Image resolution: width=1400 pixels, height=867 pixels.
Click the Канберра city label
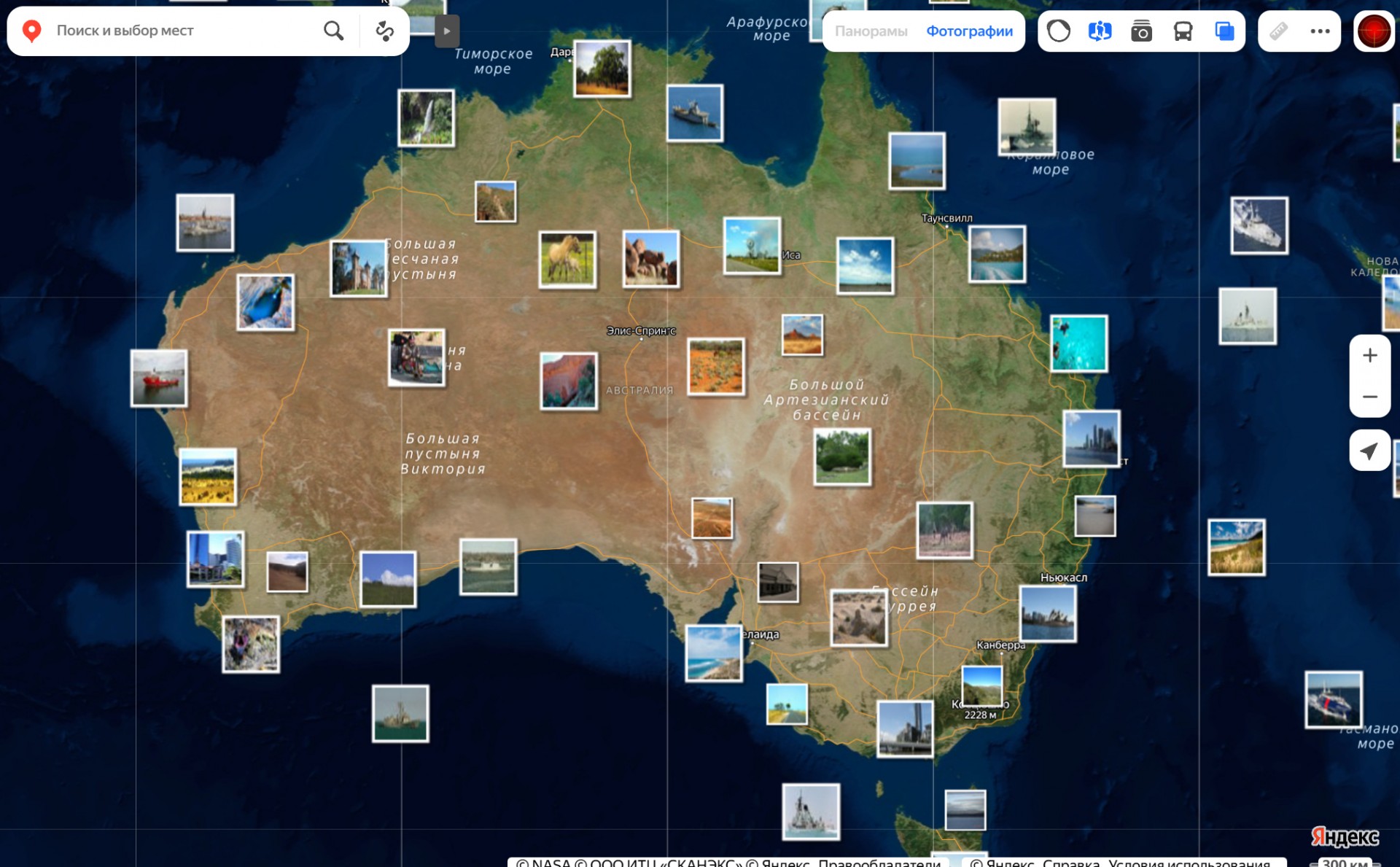1000,645
